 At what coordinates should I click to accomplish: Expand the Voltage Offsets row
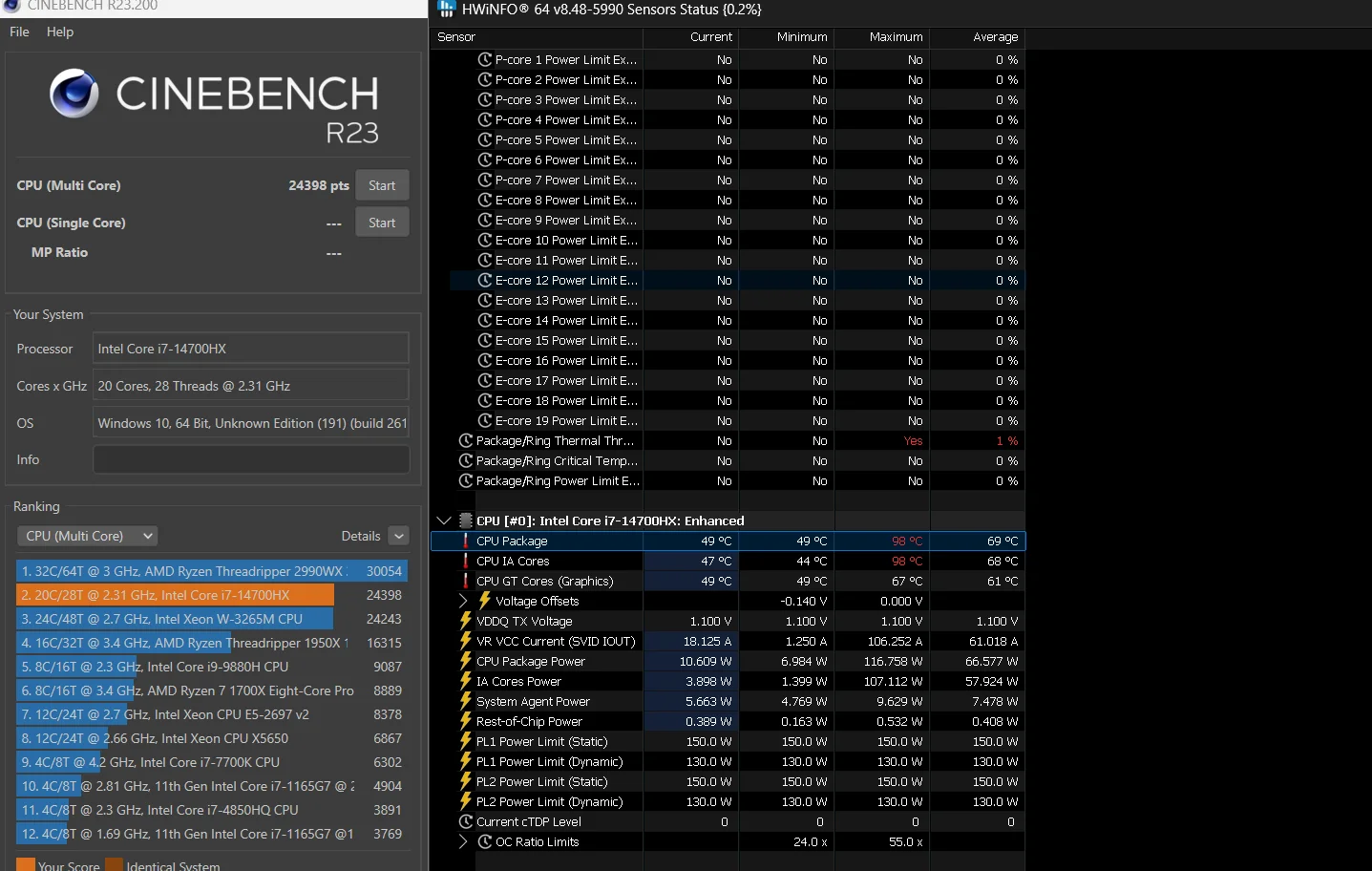click(x=463, y=601)
